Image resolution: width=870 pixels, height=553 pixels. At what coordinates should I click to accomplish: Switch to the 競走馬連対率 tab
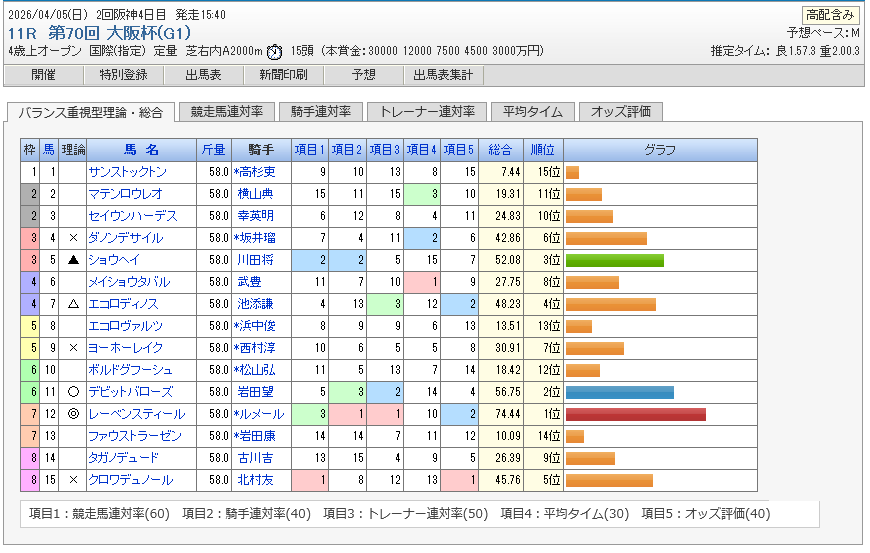226,111
